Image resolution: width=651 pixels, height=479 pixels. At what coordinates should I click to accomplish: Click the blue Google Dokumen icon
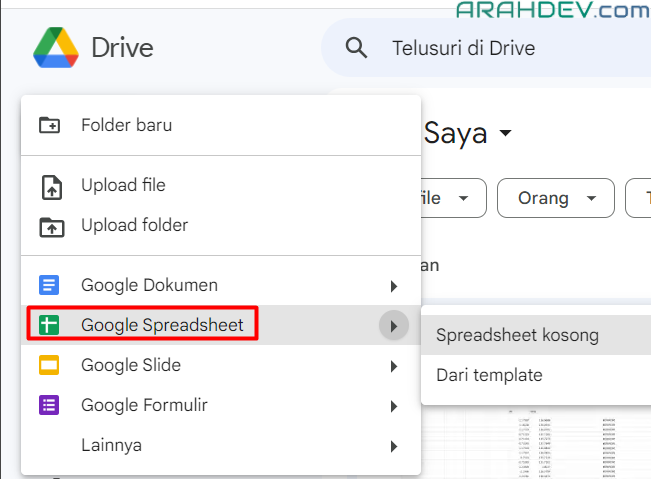click(50, 286)
